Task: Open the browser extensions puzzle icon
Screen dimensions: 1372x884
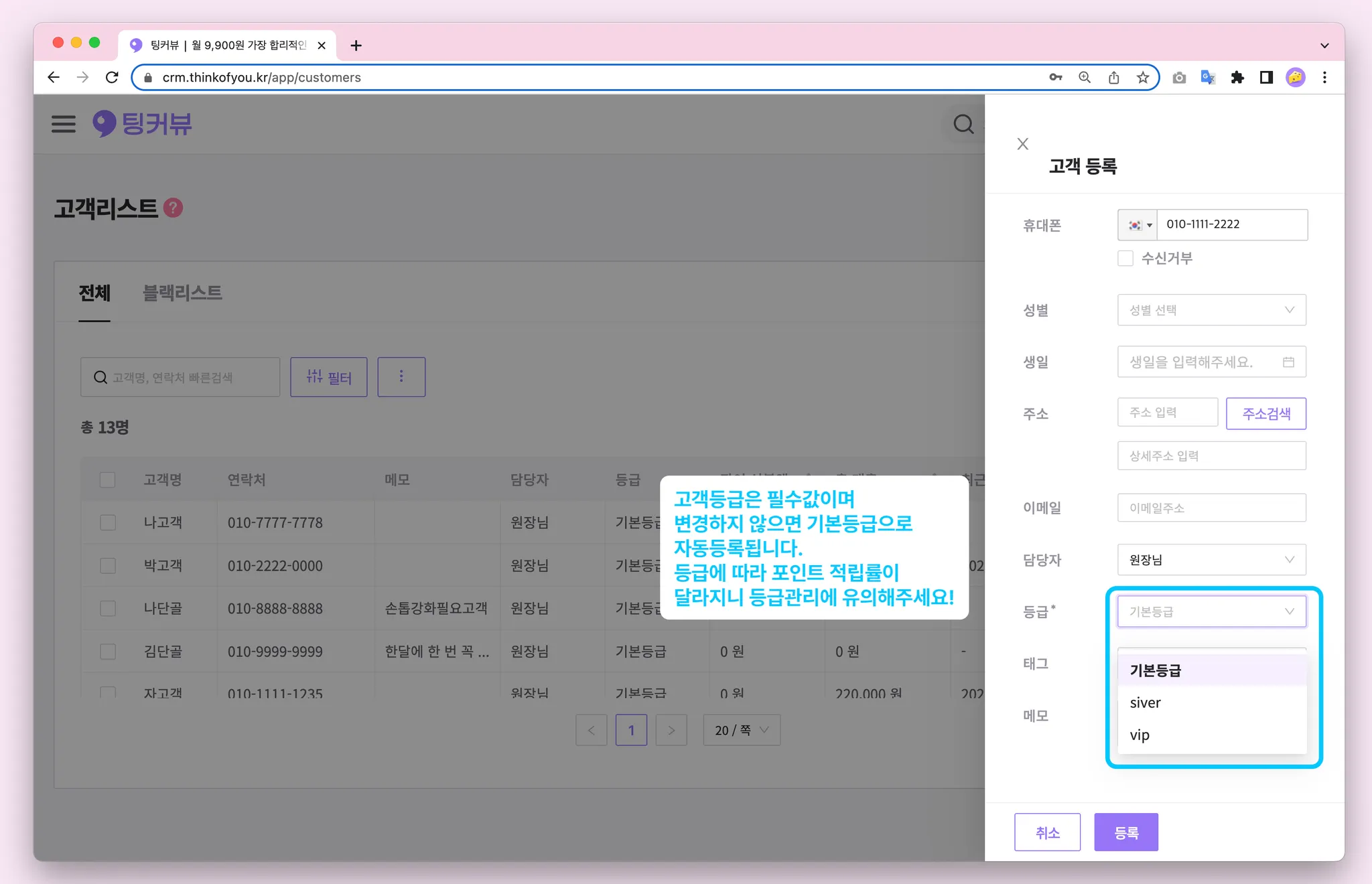Action: [x=1237, y=78]
